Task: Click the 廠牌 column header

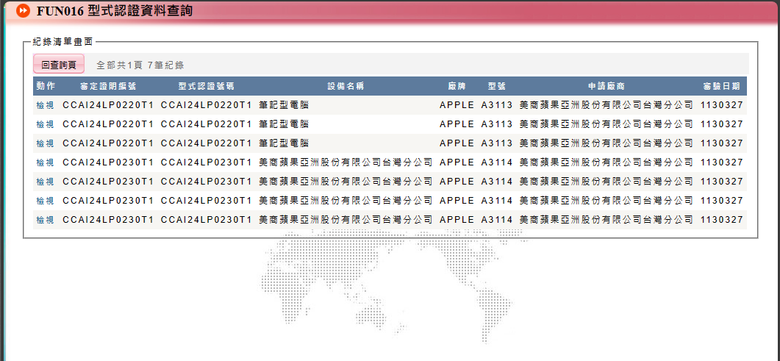Action: click(457, 86)
